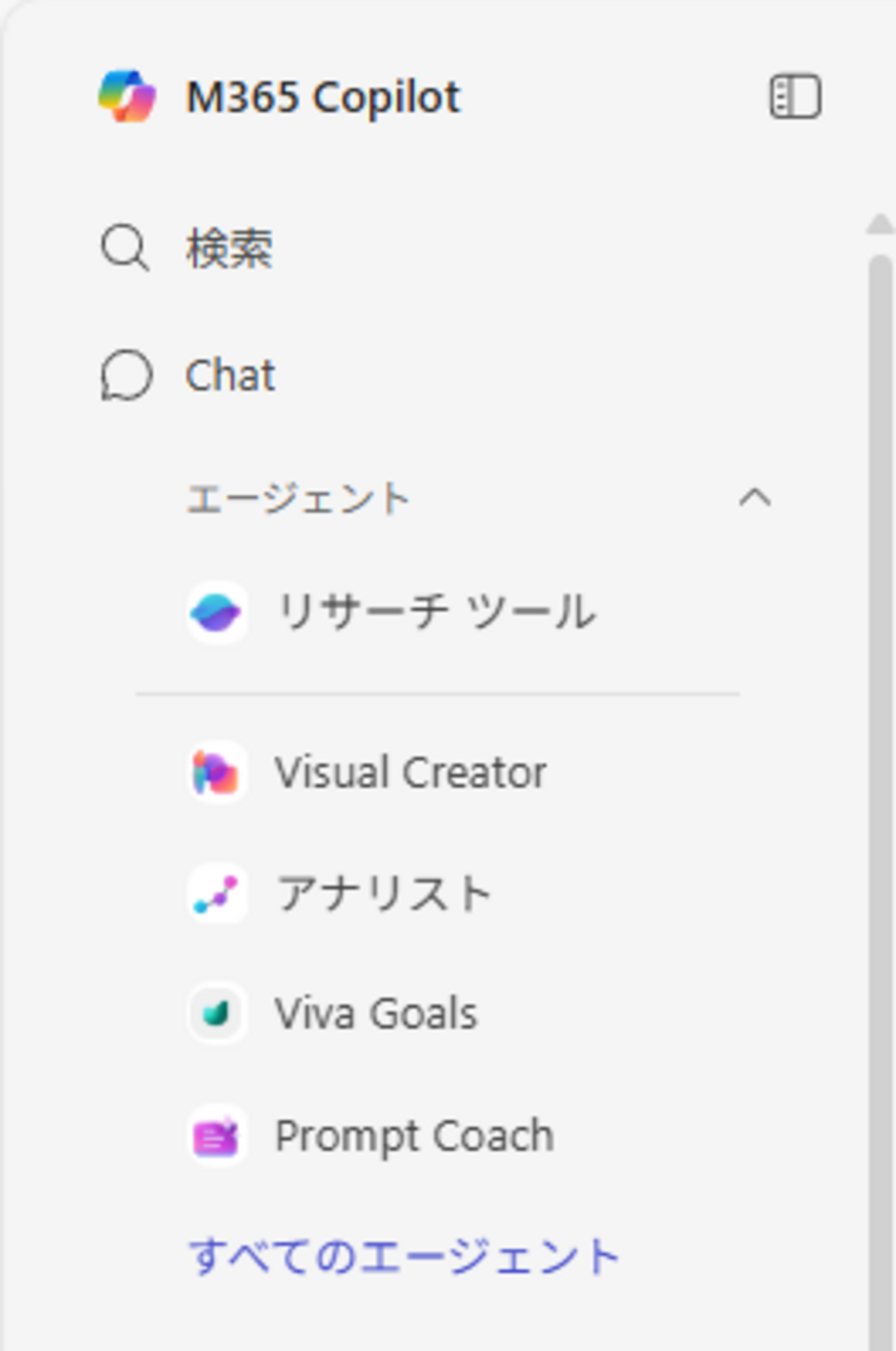The height and width of the screenshot is (1351, 896).
Task: Open the Viva Goals agent
Action: click(376, 1013)
